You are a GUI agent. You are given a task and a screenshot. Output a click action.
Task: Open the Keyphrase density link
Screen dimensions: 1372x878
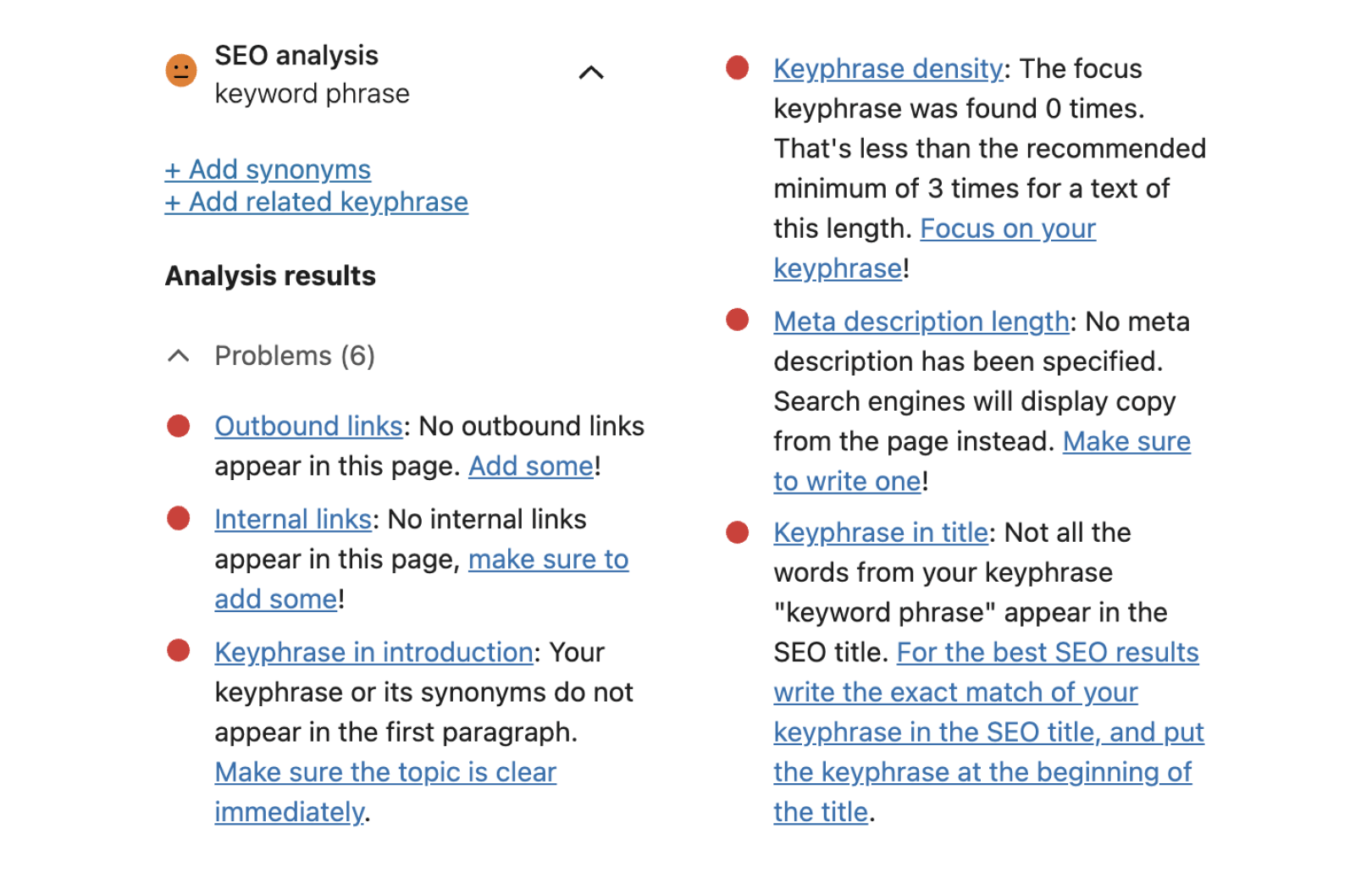(x=888, y=69)
